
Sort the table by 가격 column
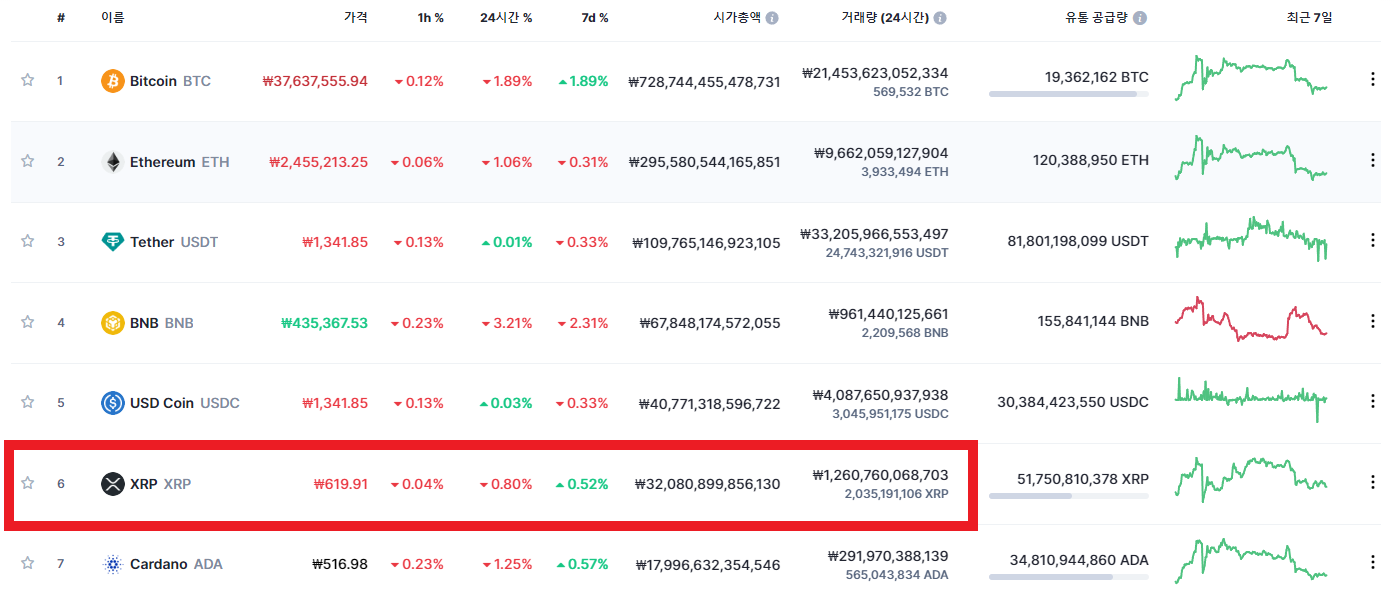356,18
